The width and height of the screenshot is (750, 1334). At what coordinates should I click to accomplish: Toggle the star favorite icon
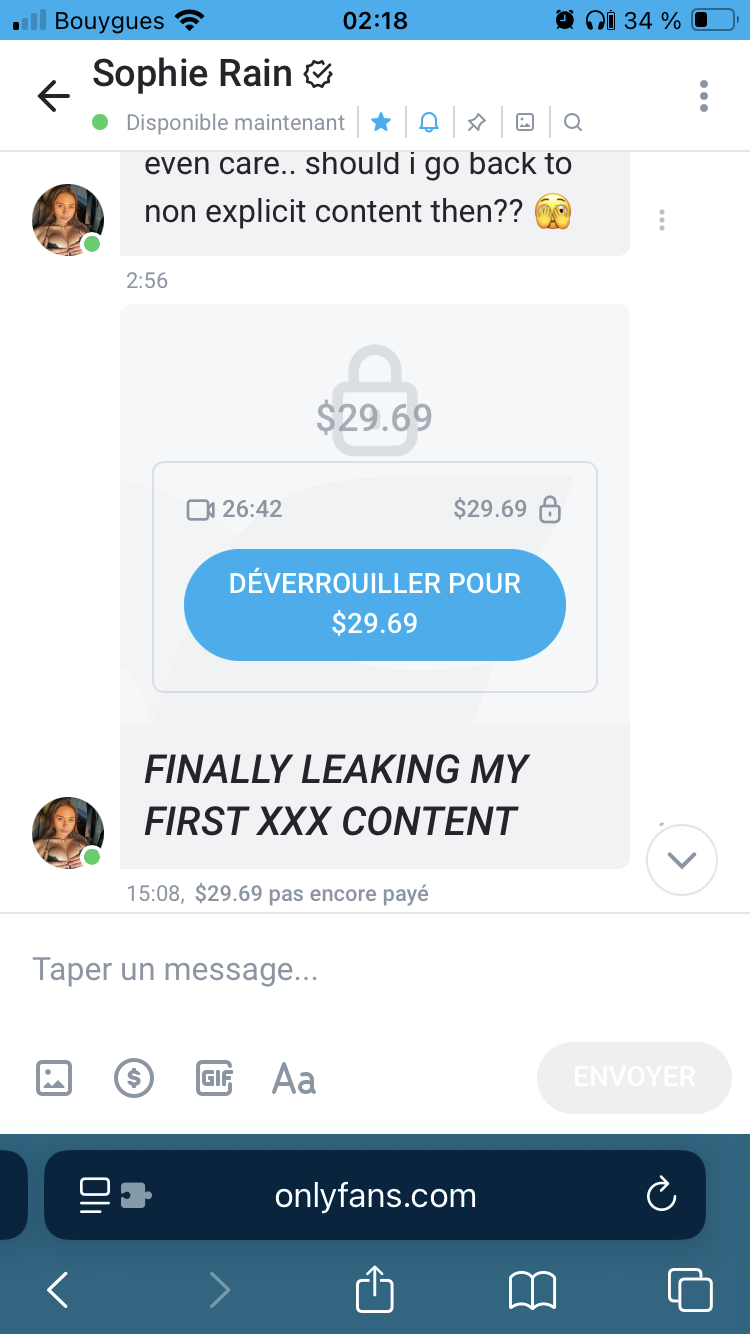pyautogui.click(x=381, y=122)
